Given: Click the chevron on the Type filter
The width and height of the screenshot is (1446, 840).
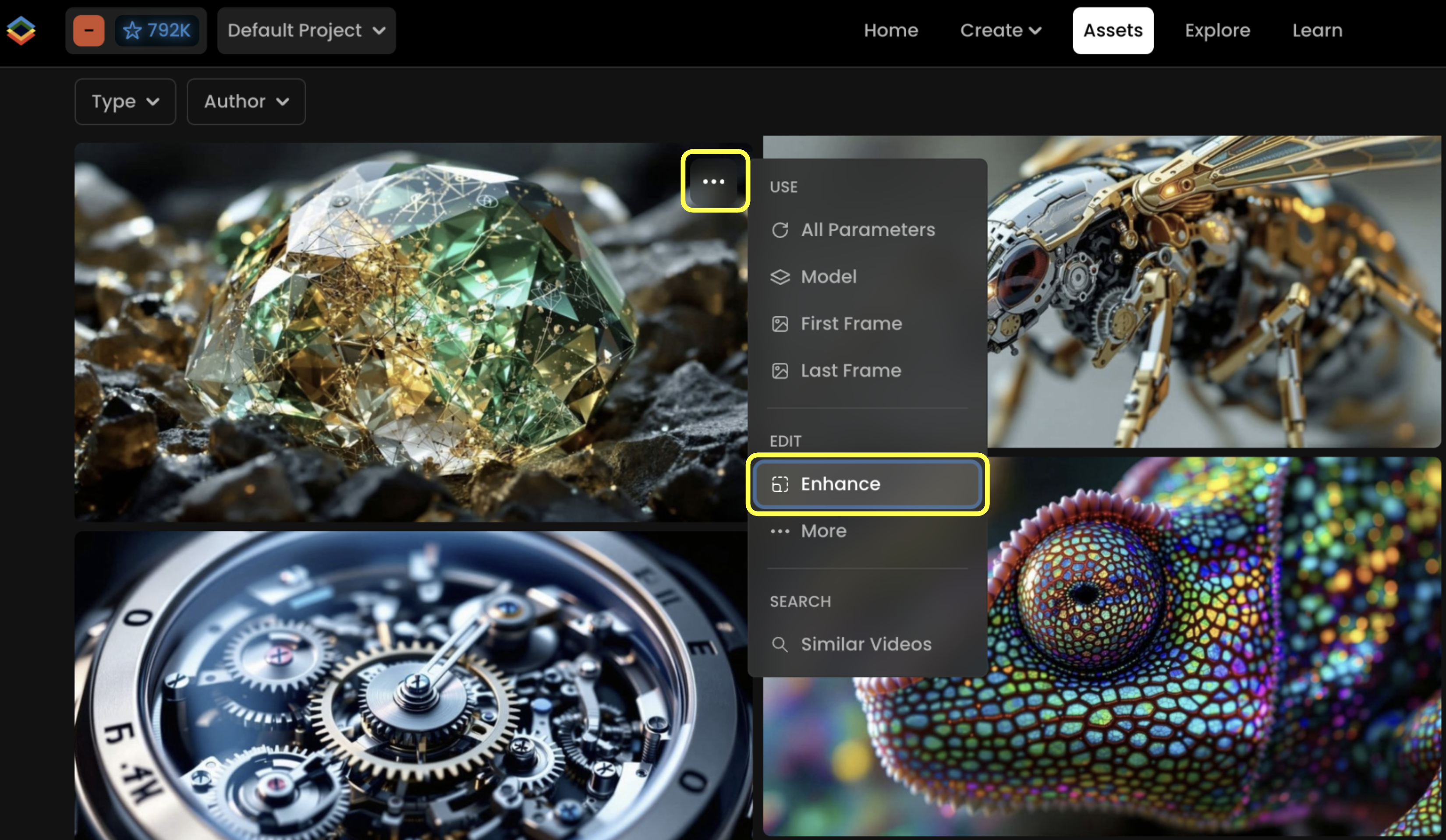Looking at the screenshot, I should 152,102.
